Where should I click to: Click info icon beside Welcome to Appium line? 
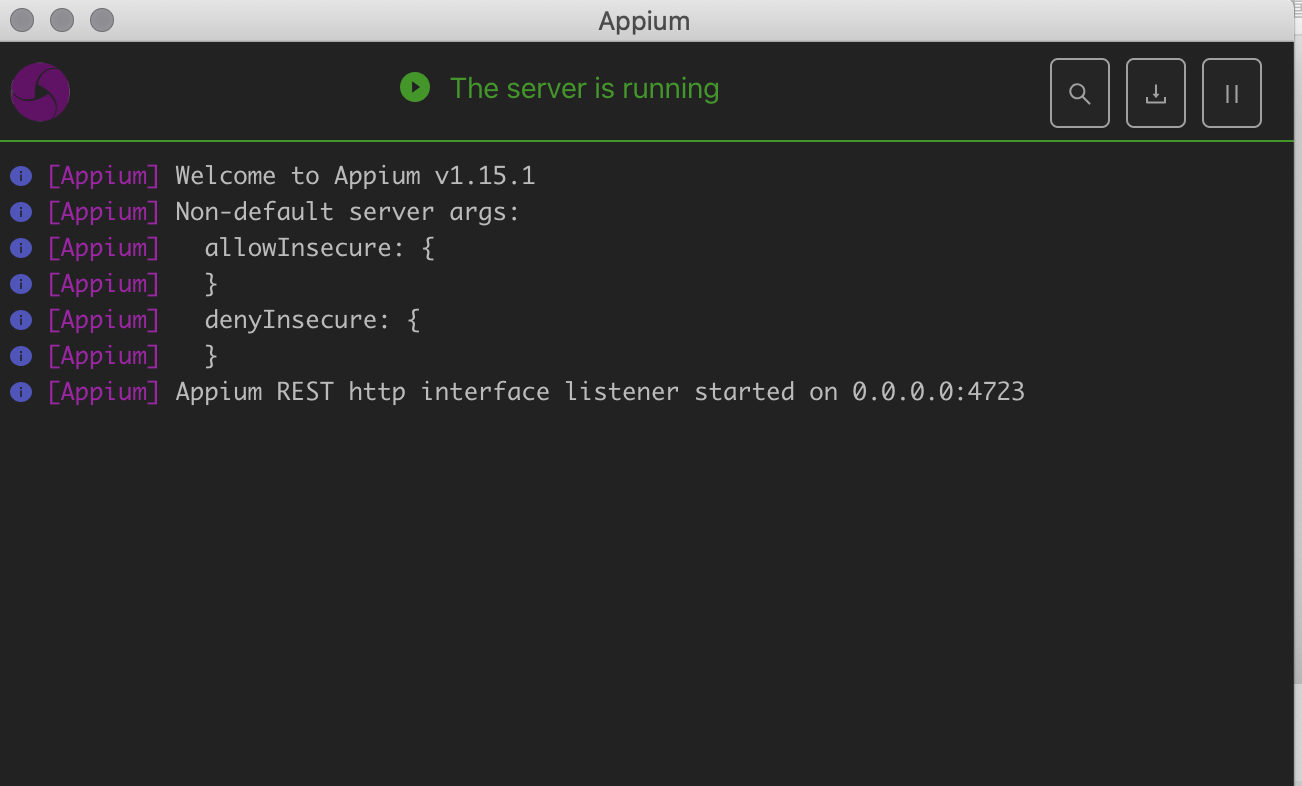[x=21, y=177]
